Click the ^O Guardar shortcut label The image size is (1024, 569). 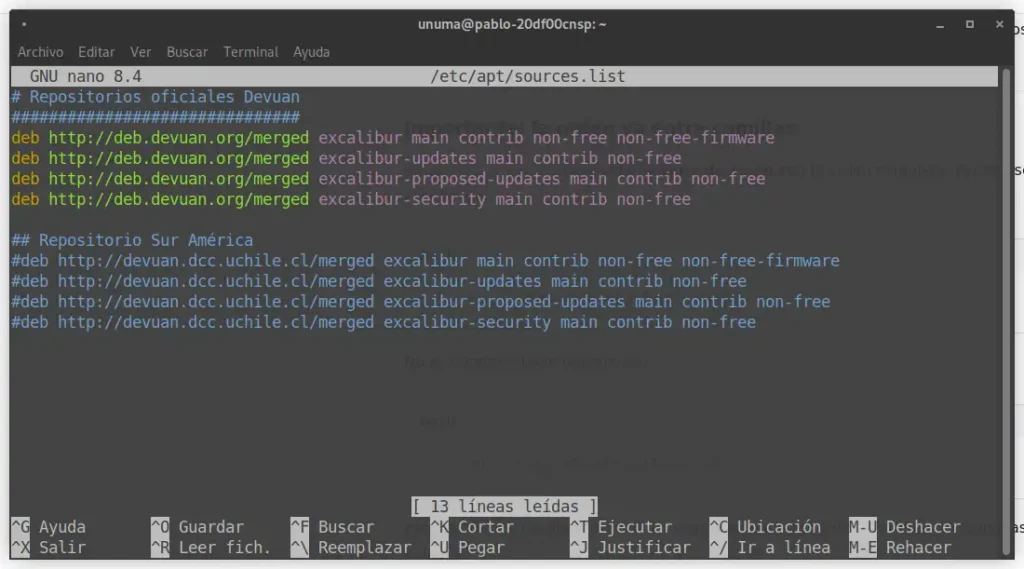point(197,527)
